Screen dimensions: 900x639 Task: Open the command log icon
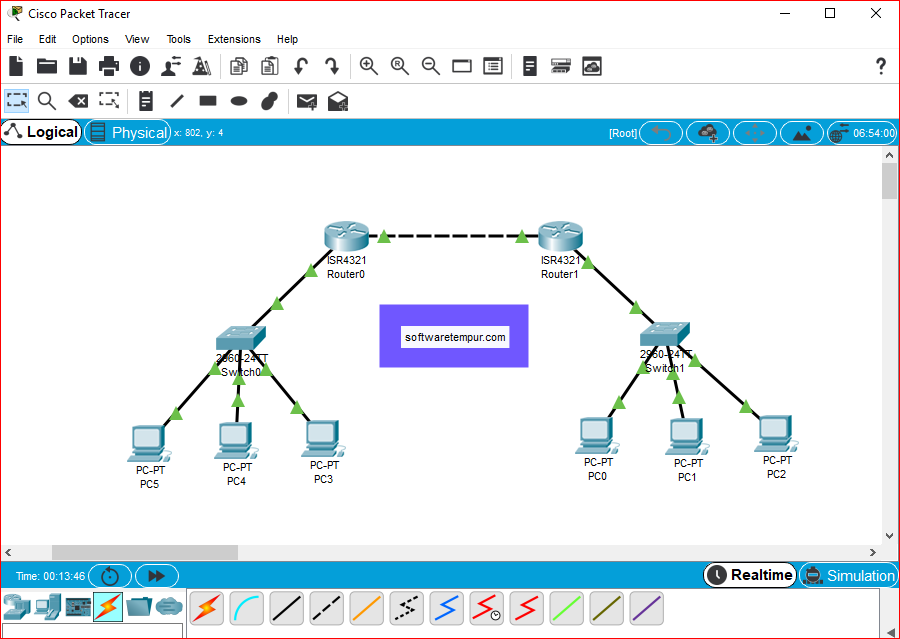click(530, 66)
